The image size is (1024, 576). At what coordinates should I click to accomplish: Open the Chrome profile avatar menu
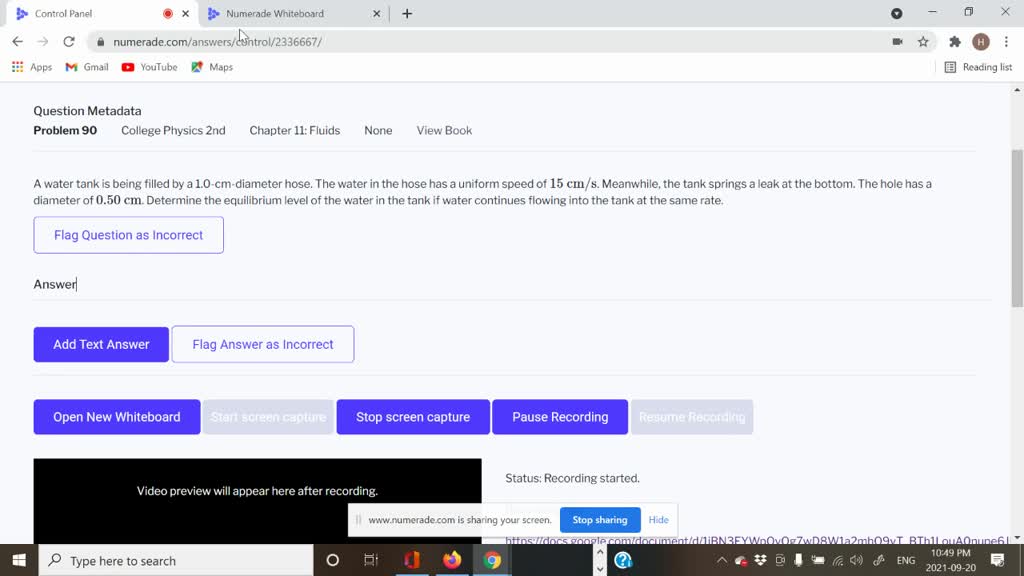click(x=981, y=42)
